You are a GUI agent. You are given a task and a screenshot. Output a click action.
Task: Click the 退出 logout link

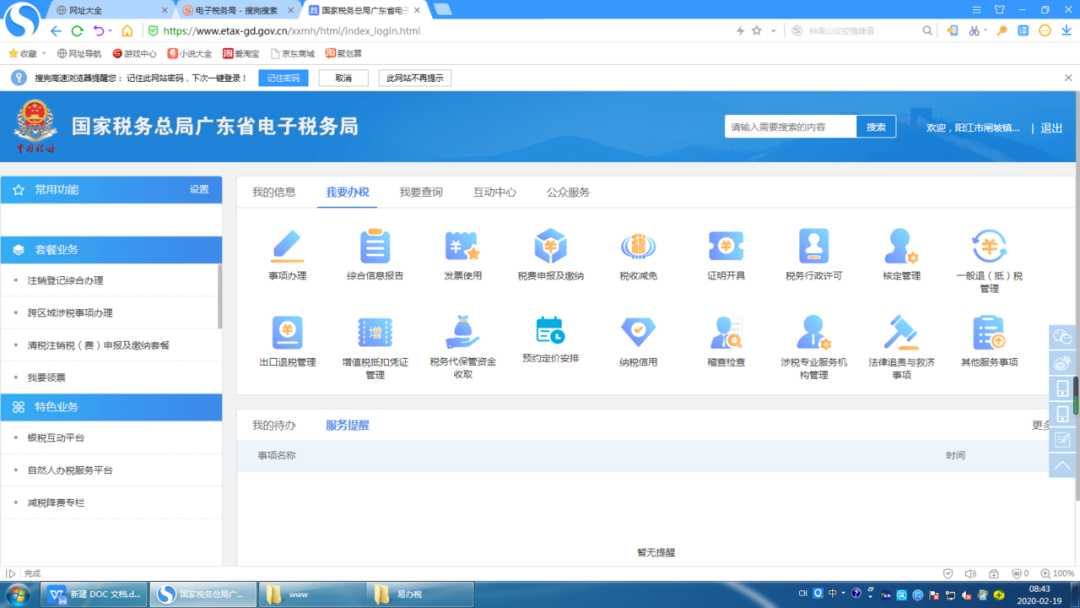(x=1051, y=128)
